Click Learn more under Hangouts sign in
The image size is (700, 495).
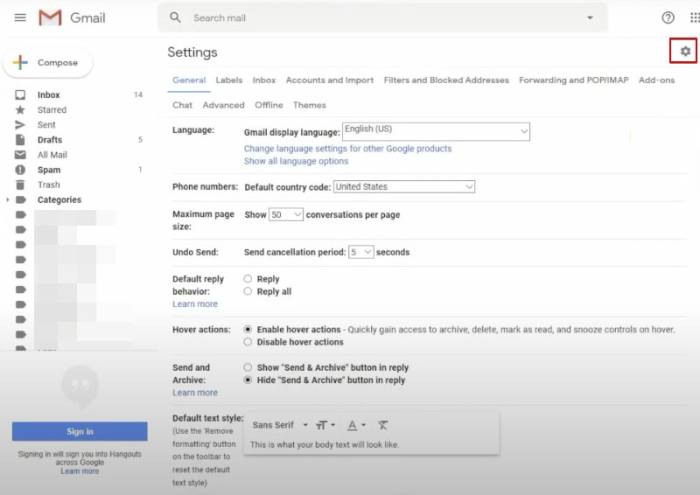(79, 471)
